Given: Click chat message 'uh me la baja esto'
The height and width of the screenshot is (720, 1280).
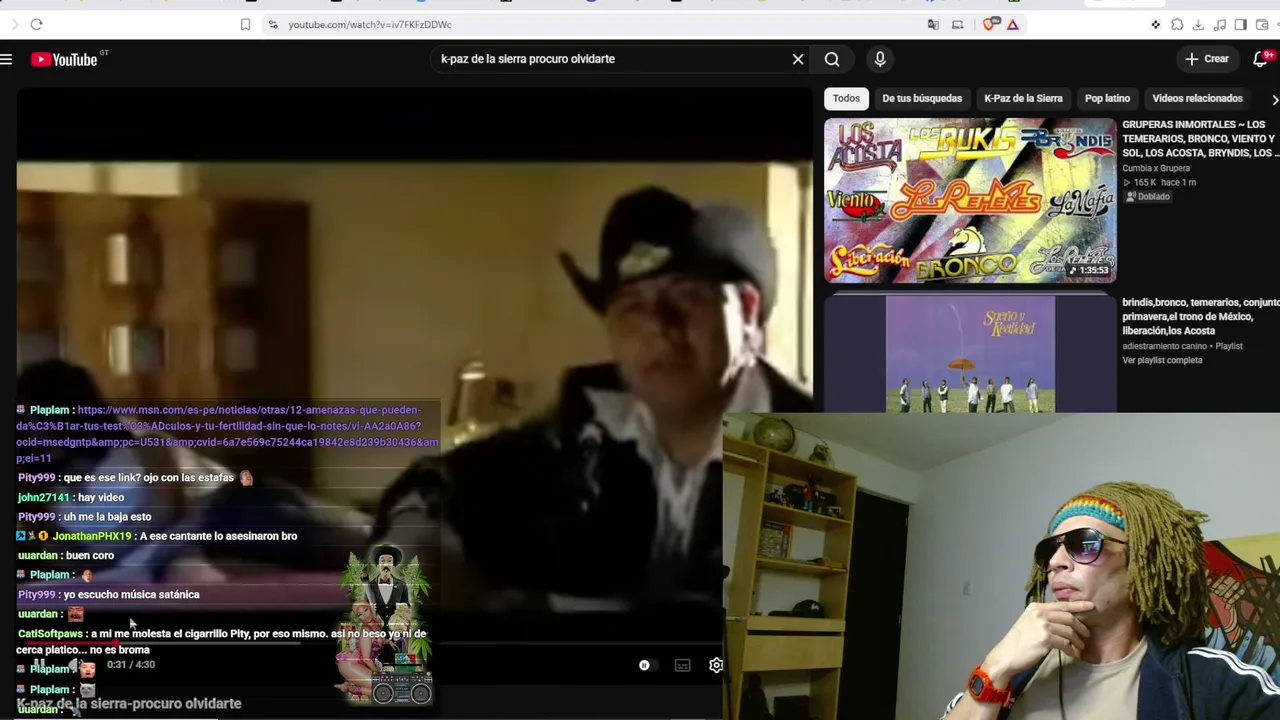Looking at the screenshot, I should pyautogui.click(x=107, y=517).
